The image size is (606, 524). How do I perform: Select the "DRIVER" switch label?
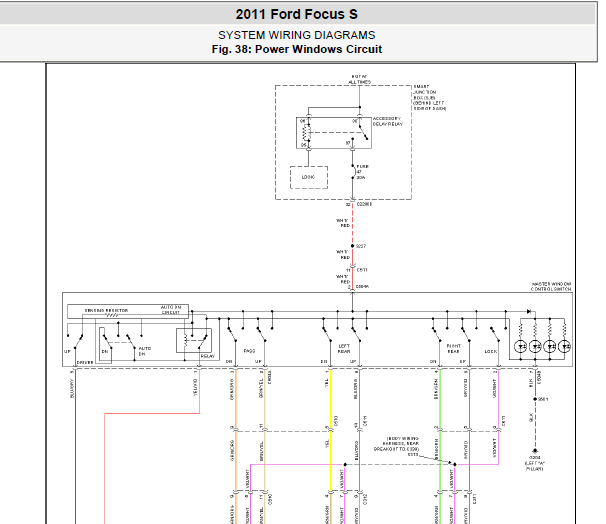tap(85, 362)
